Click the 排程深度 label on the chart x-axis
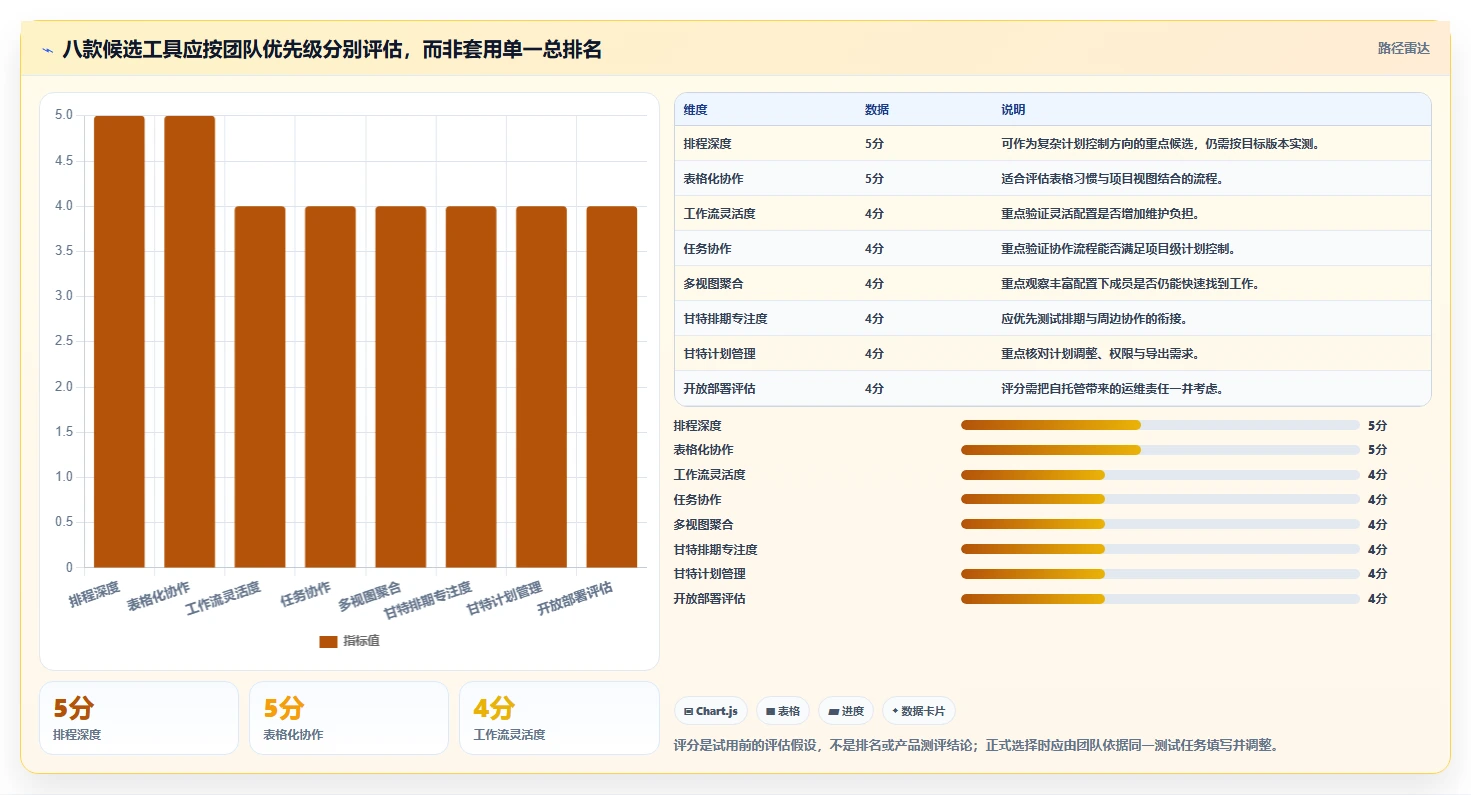Image resolution: width=1471 pixels, height=795 pixels. (x=94, y=594)
